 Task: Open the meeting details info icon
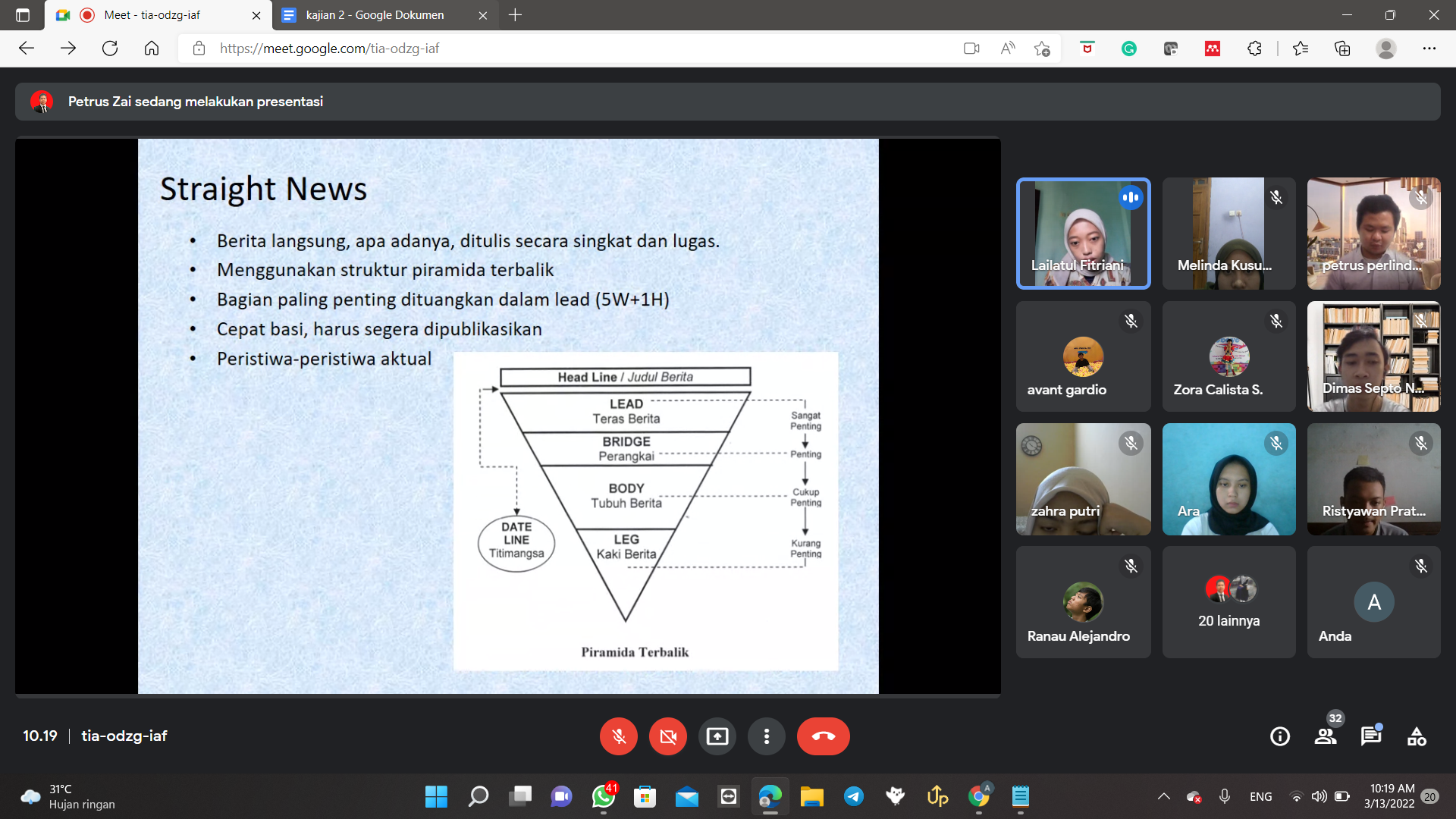tap(1279, 736)
